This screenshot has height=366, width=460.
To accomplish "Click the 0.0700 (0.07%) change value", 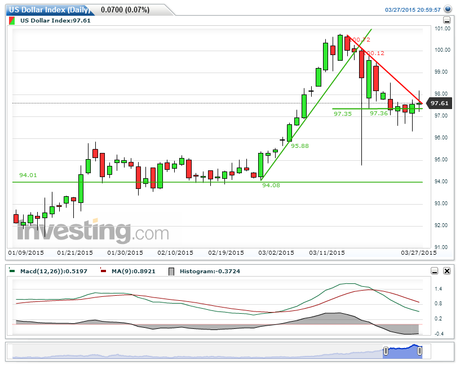I will click(x=125, y=10).
